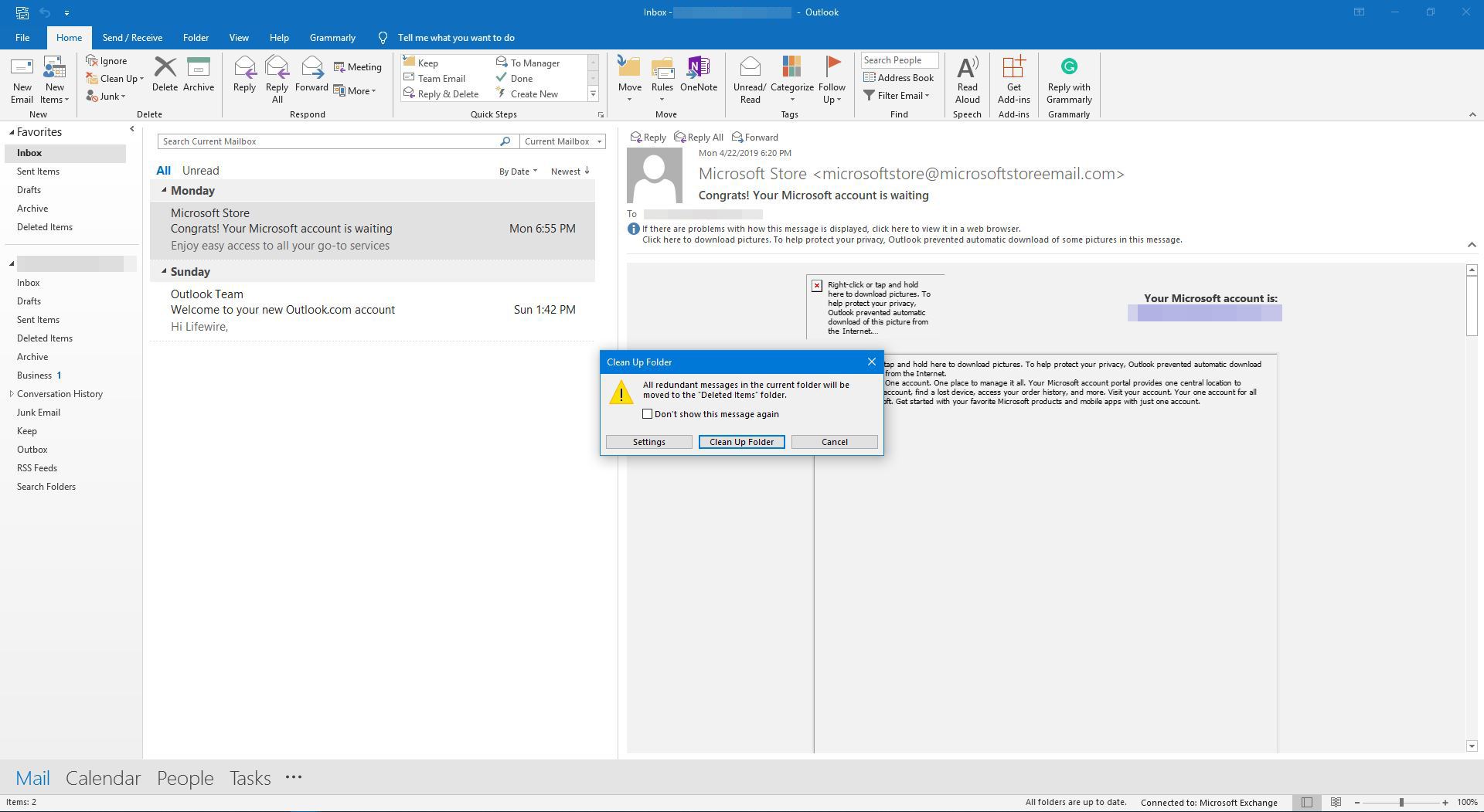Click the search magnifier icon
The height and width of the screenshot is (812, 1484).
pyautogui.click(x=505, y=141)
